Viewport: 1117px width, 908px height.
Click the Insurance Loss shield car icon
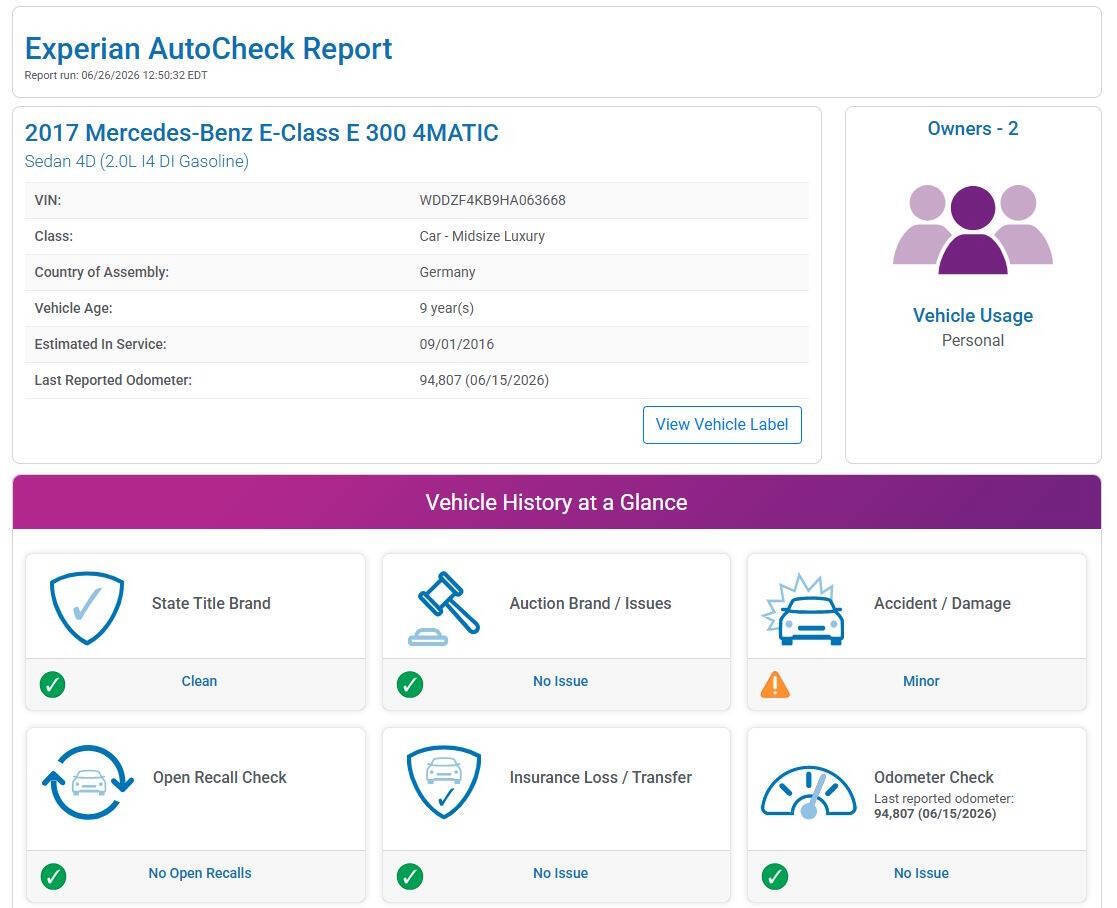point(444,781)
